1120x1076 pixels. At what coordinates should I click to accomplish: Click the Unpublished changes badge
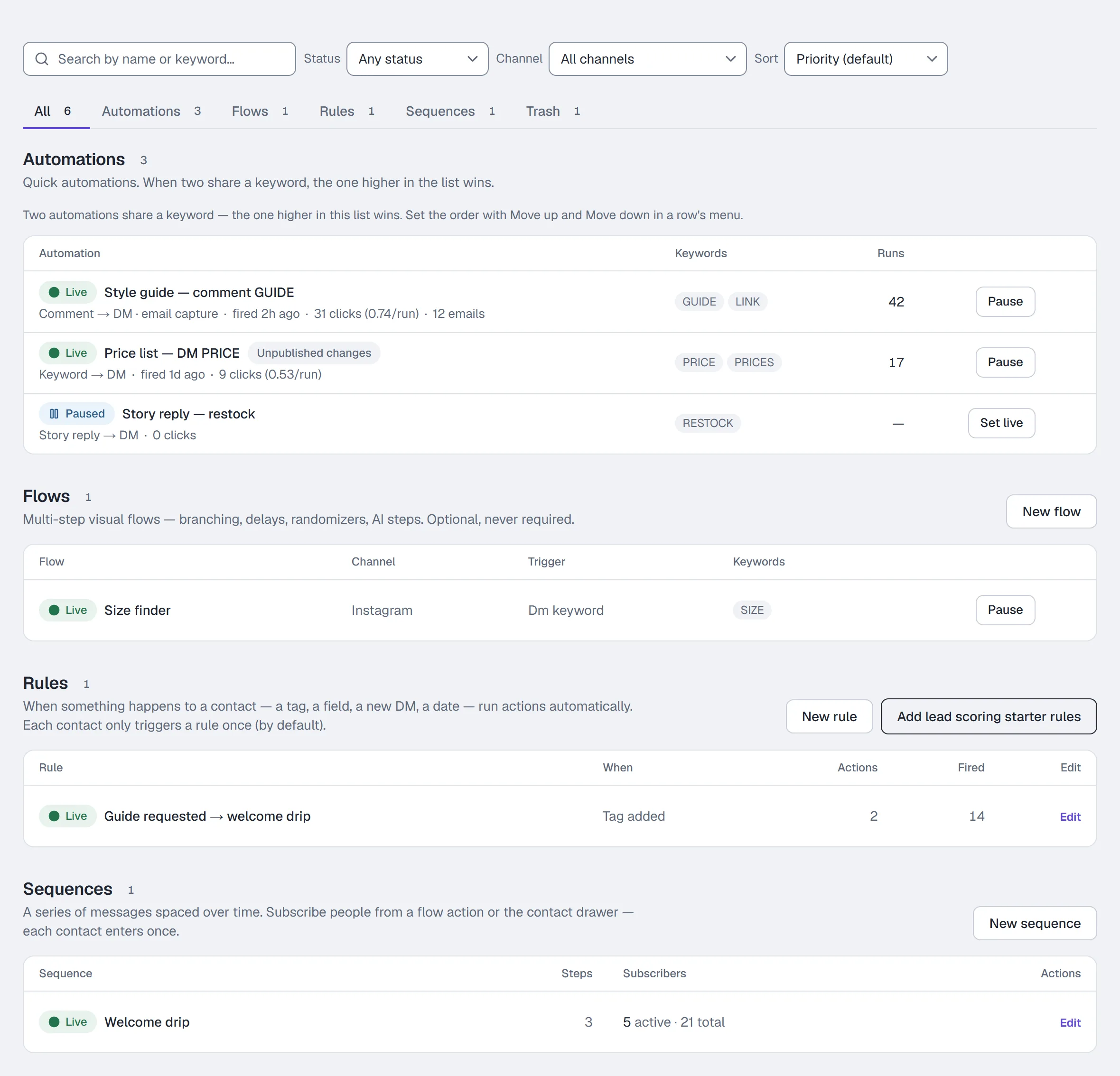(314, 353)
